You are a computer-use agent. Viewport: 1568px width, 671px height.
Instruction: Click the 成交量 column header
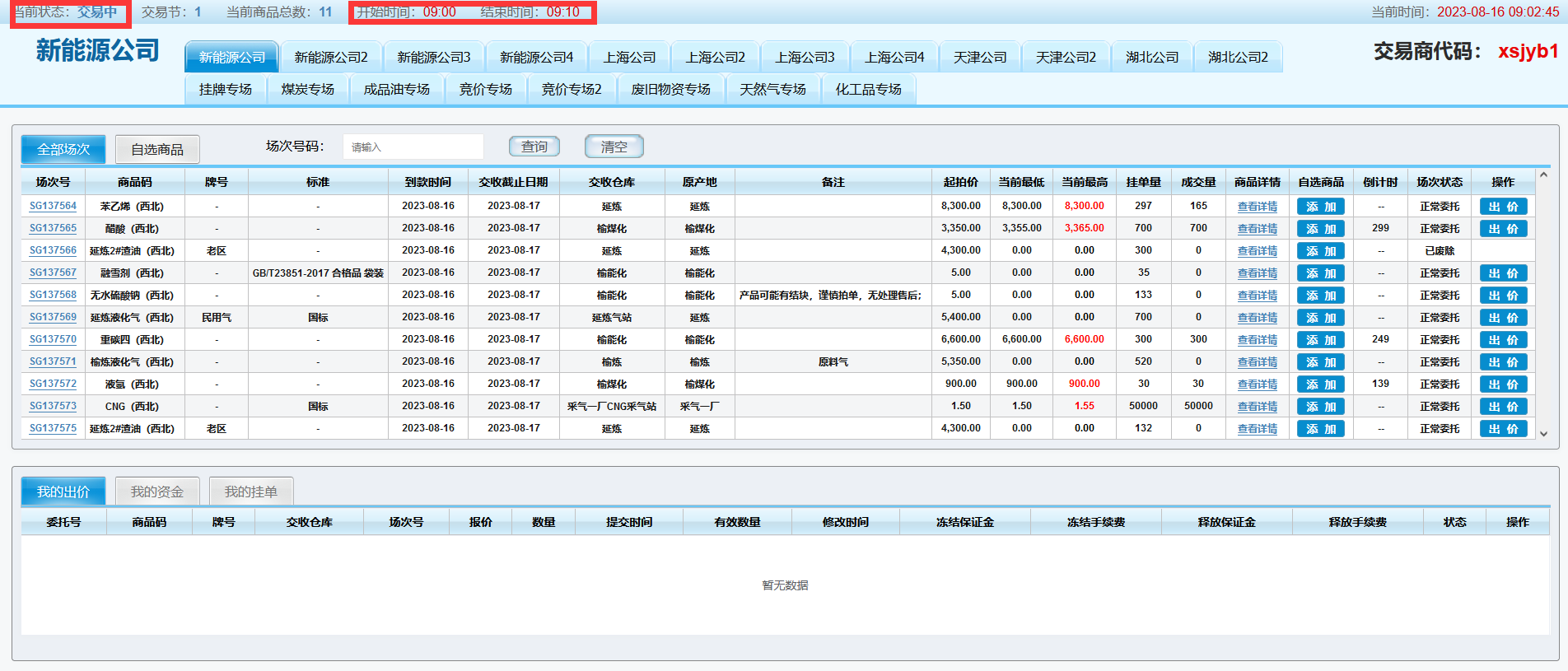1198,182
